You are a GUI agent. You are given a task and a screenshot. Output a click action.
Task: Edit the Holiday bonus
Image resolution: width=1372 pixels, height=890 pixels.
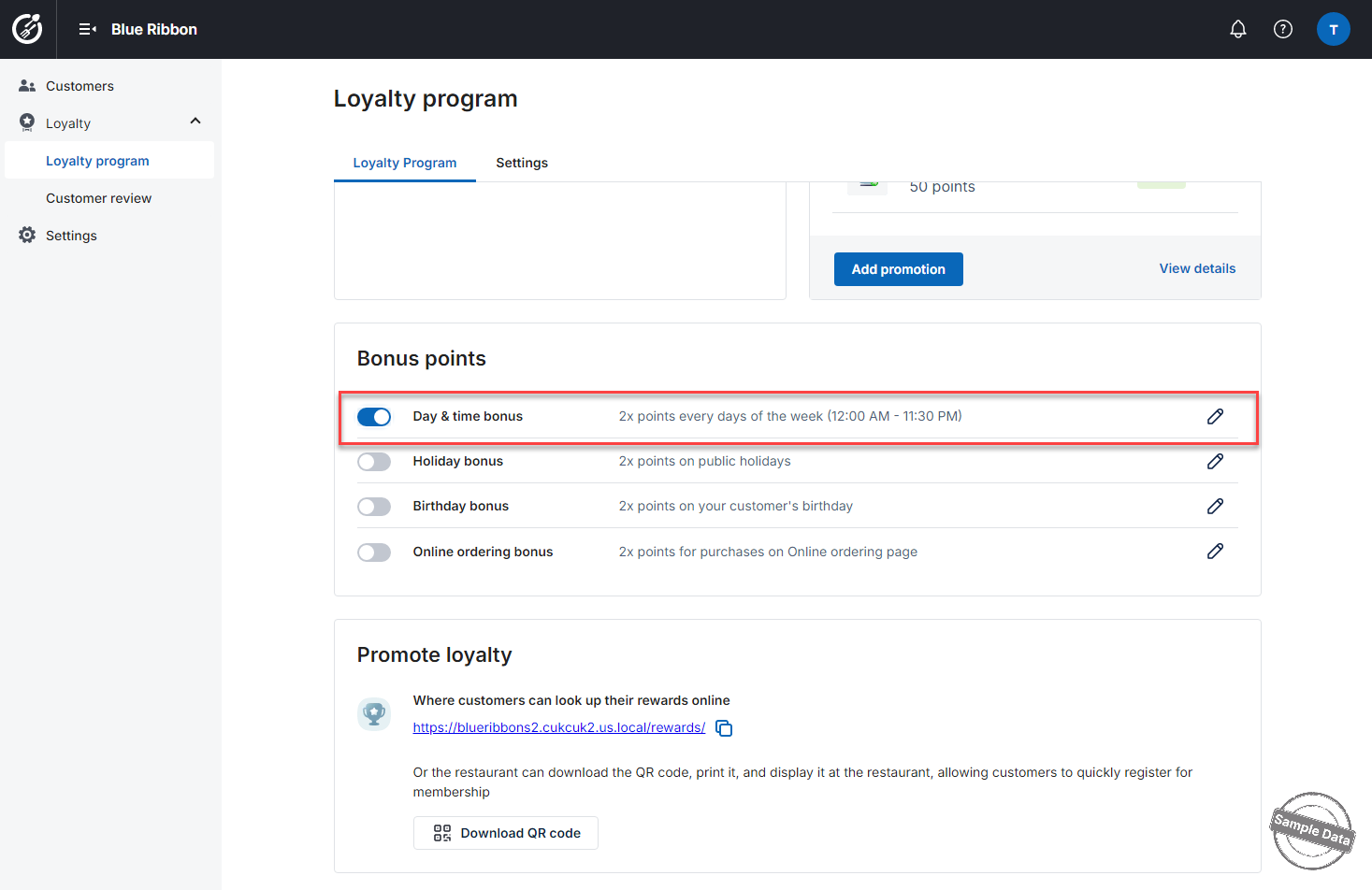click(x=1215, y=461)
